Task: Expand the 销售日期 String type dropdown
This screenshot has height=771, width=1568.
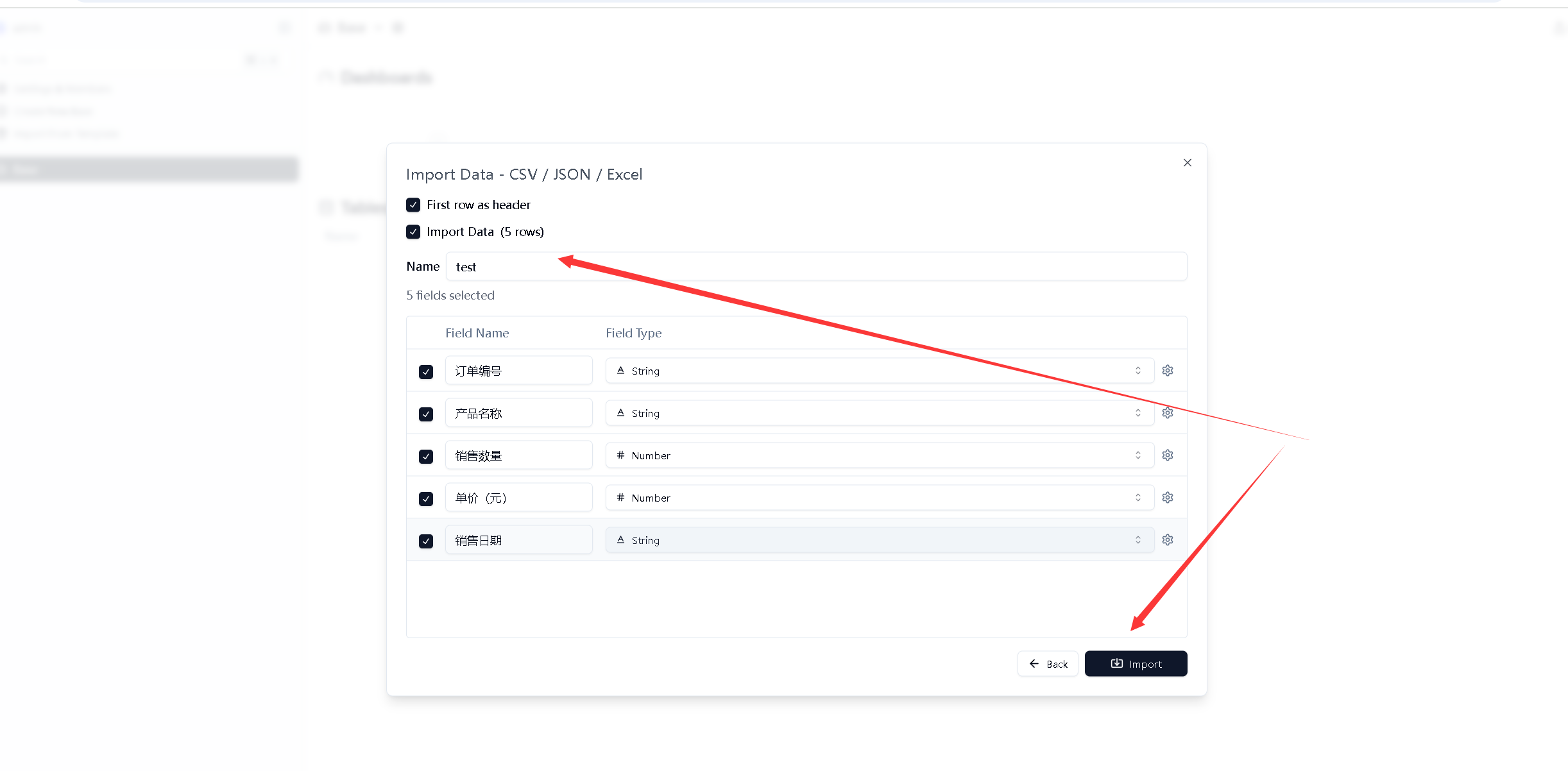Action: point(879,540)
